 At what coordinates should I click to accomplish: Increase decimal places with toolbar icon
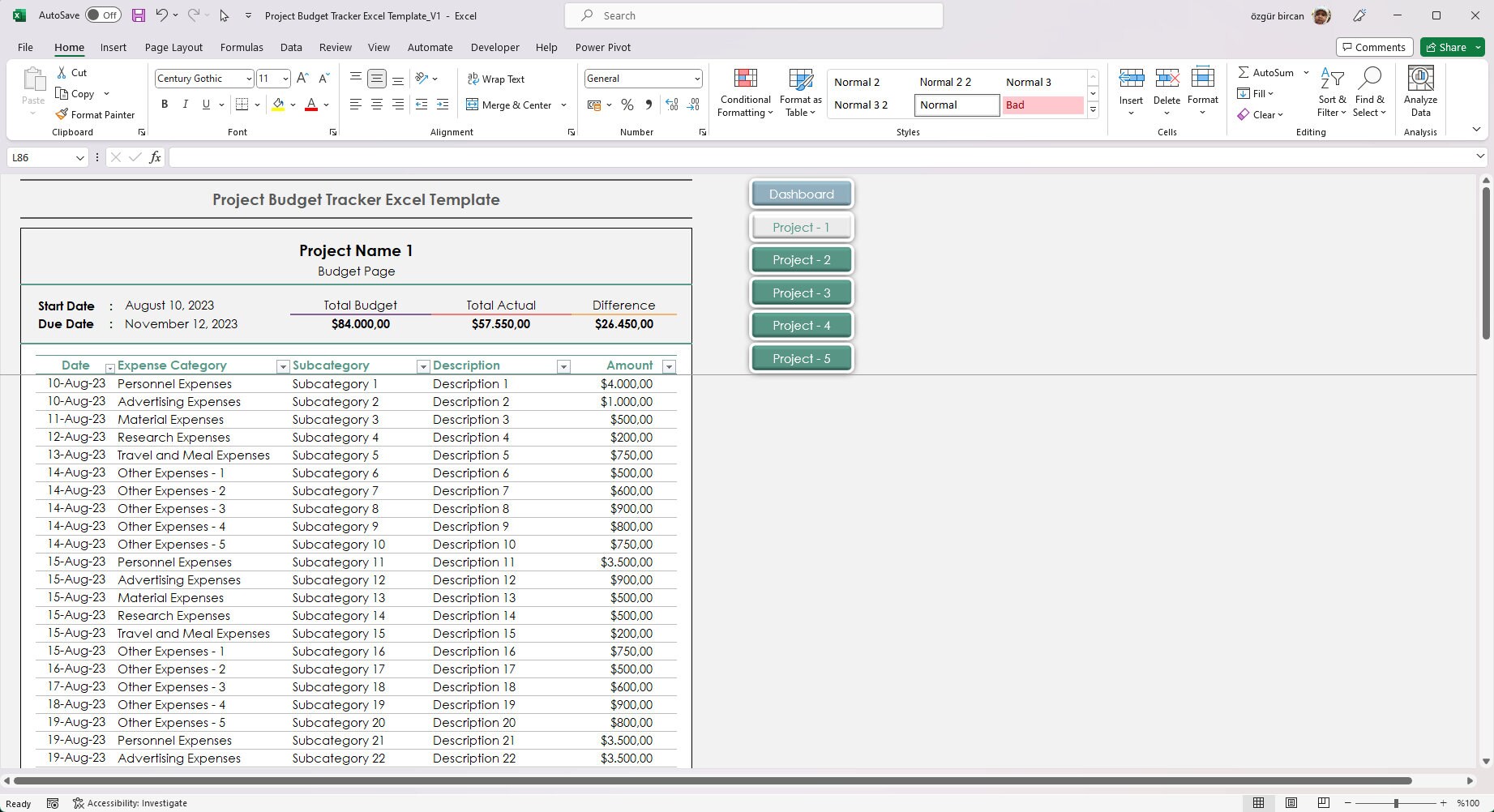tap(671, 105)
